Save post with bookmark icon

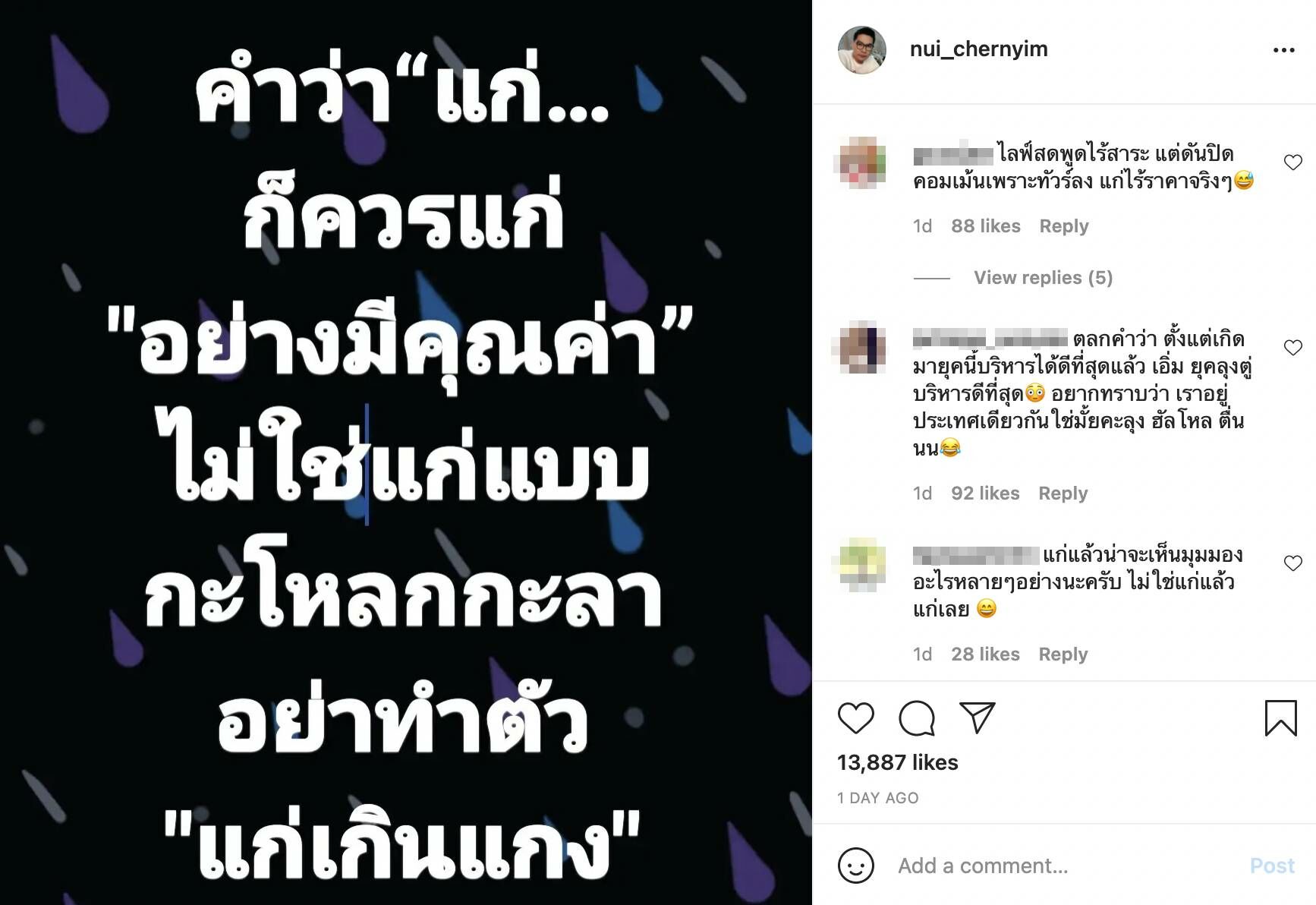[x=1280, y=718]
